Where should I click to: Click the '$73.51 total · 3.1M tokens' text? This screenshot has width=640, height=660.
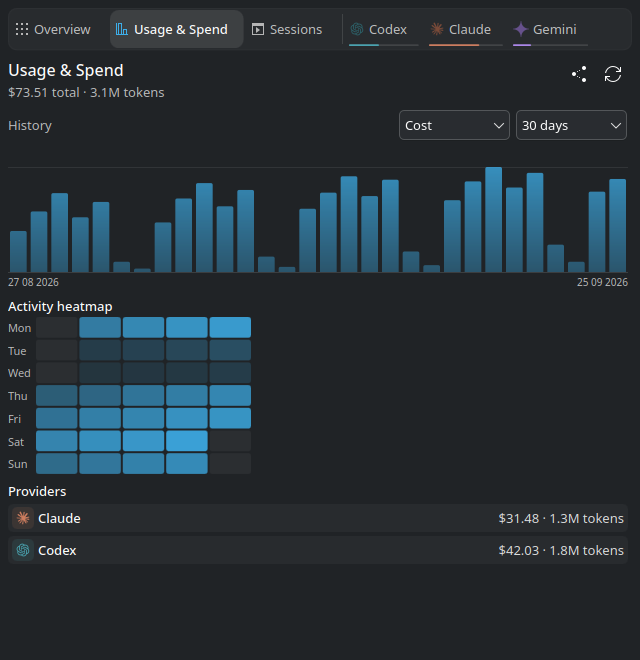[x=86, y=93]
